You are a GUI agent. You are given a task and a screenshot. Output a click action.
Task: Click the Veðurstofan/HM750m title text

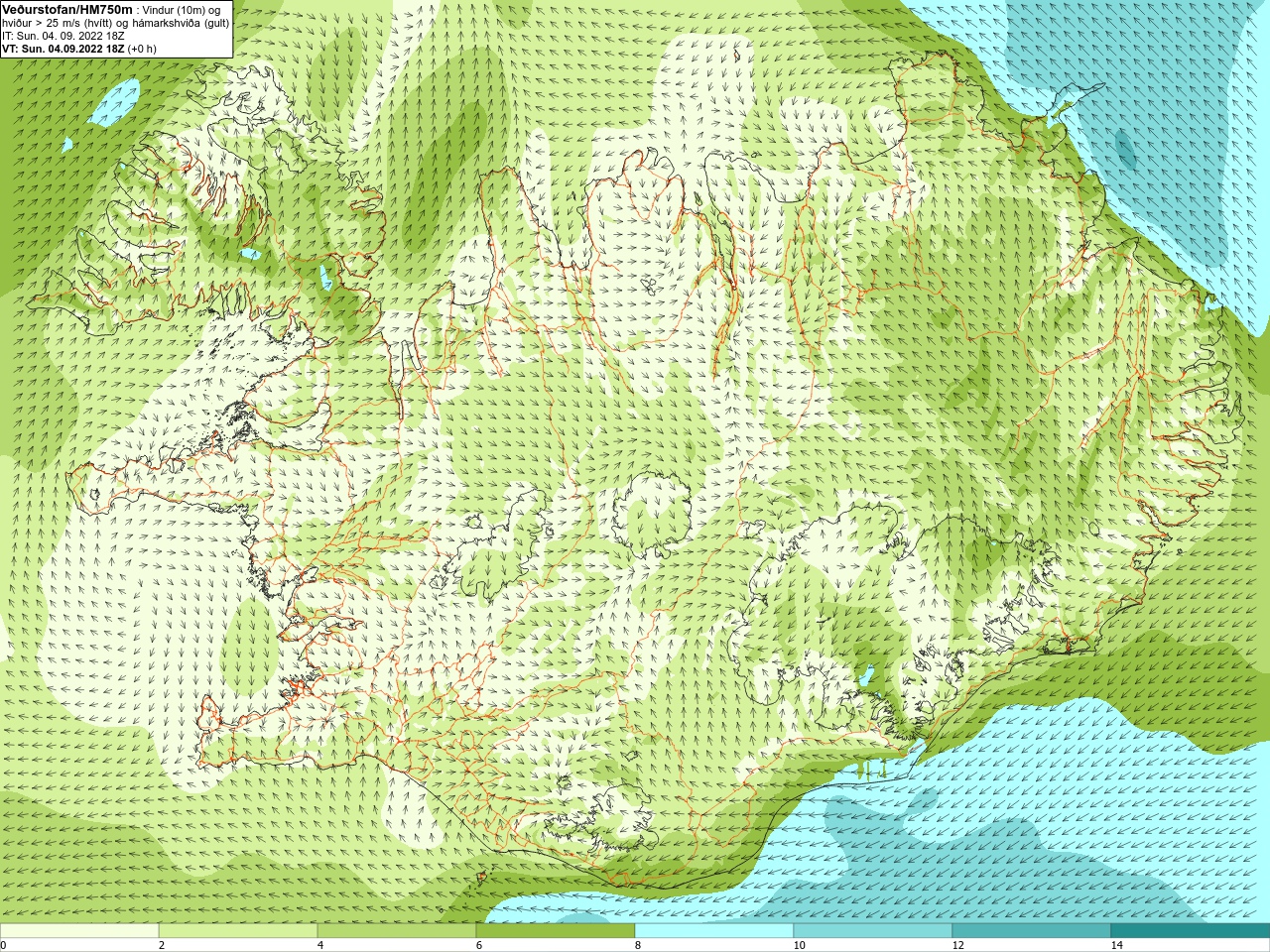coord(67,9)
